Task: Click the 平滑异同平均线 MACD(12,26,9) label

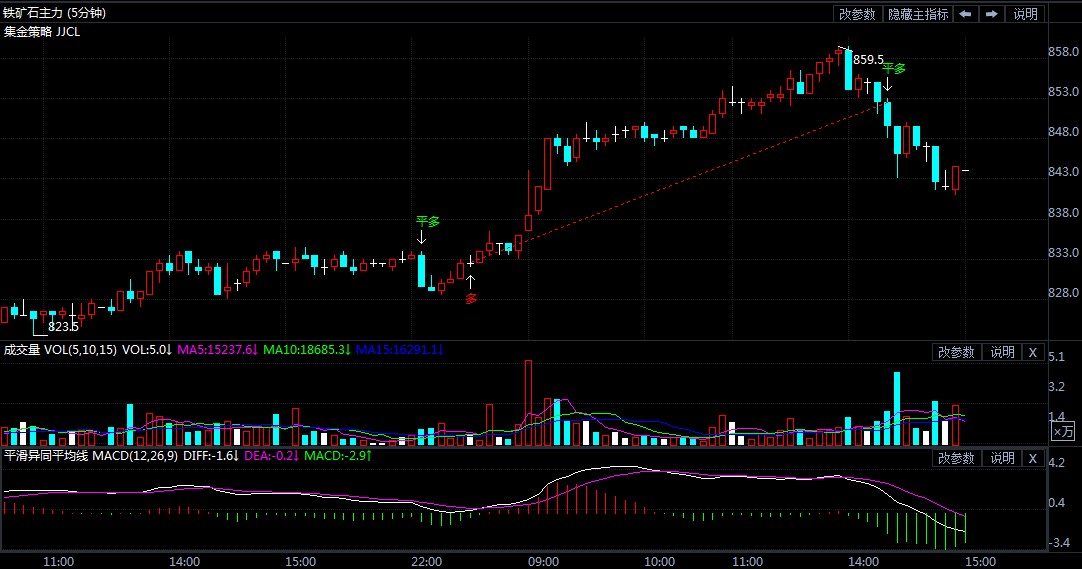Action: coord(91,456)
